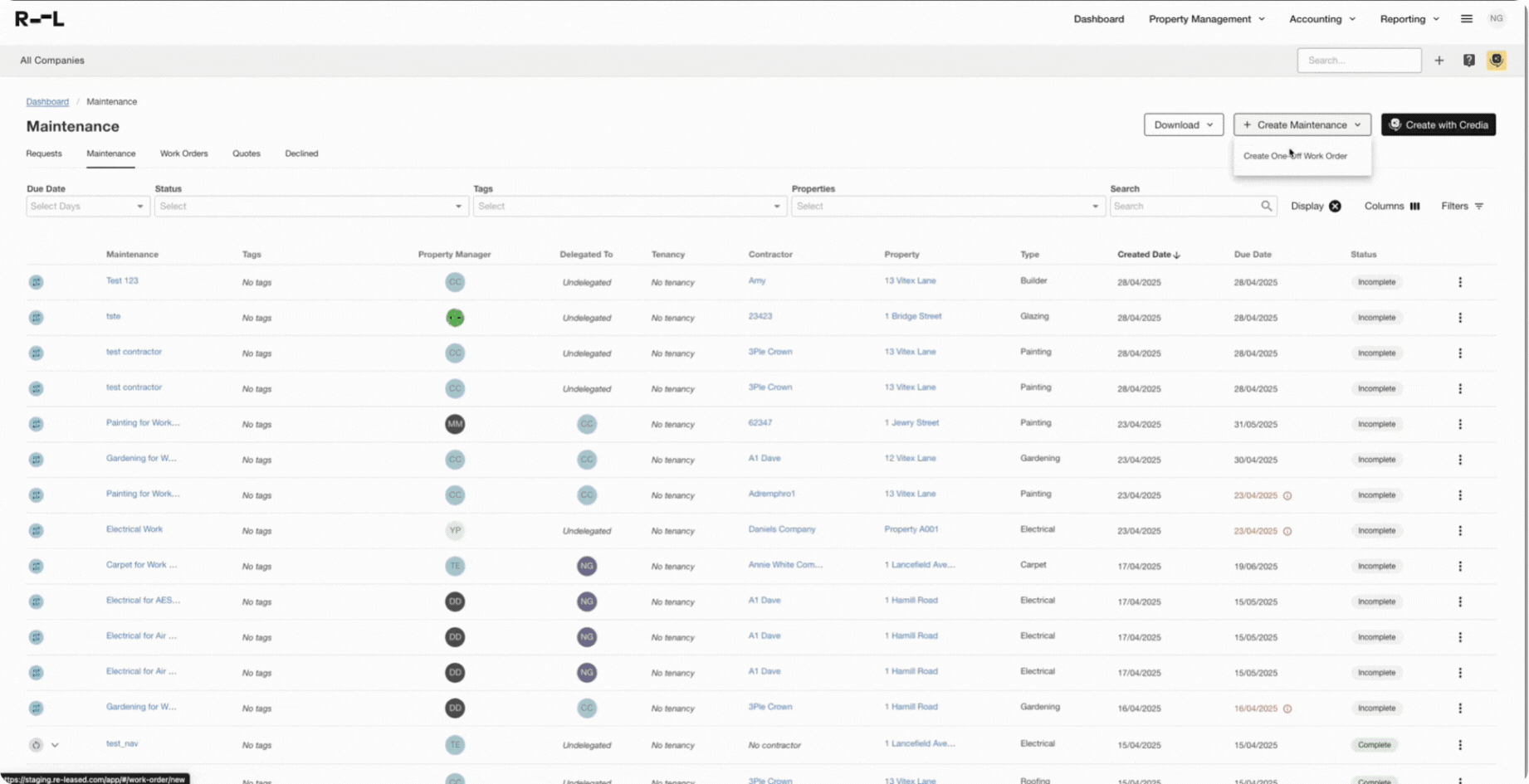This screenshot has height=784, width=1529.
Task: Open the yellow Credia assistant icon
Action: [1497, 61]
